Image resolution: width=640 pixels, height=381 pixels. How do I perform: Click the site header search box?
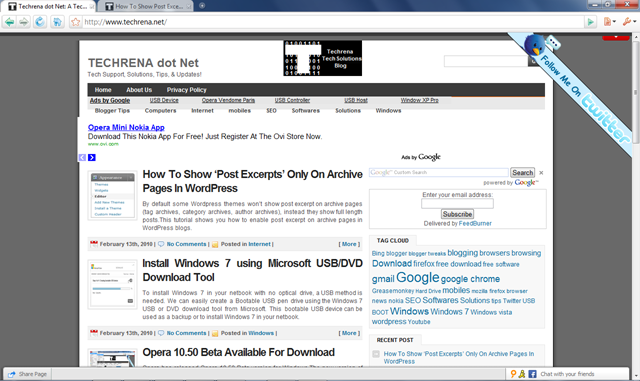click(486, 61)
